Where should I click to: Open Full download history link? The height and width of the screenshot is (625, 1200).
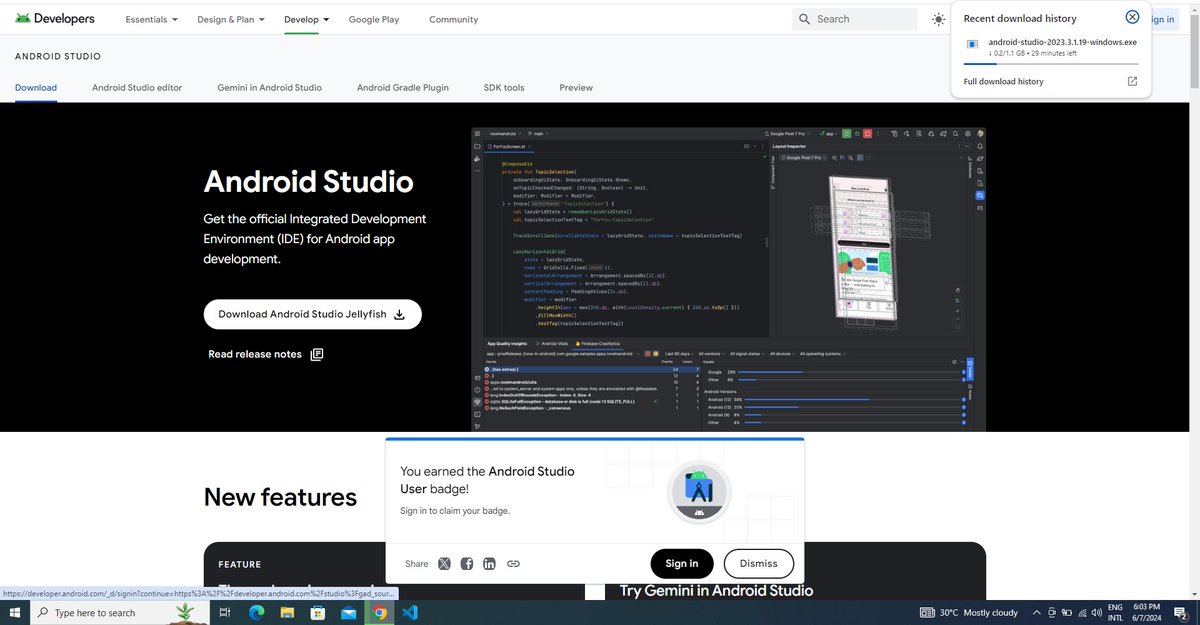click(1004, 81)
